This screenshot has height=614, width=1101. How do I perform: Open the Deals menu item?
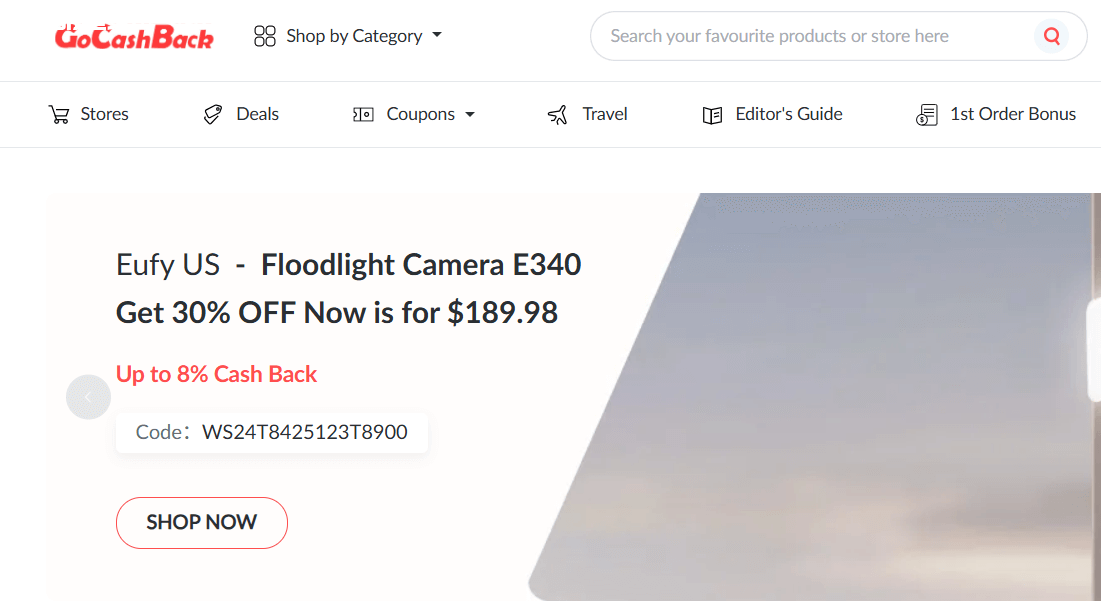[257, 114]
